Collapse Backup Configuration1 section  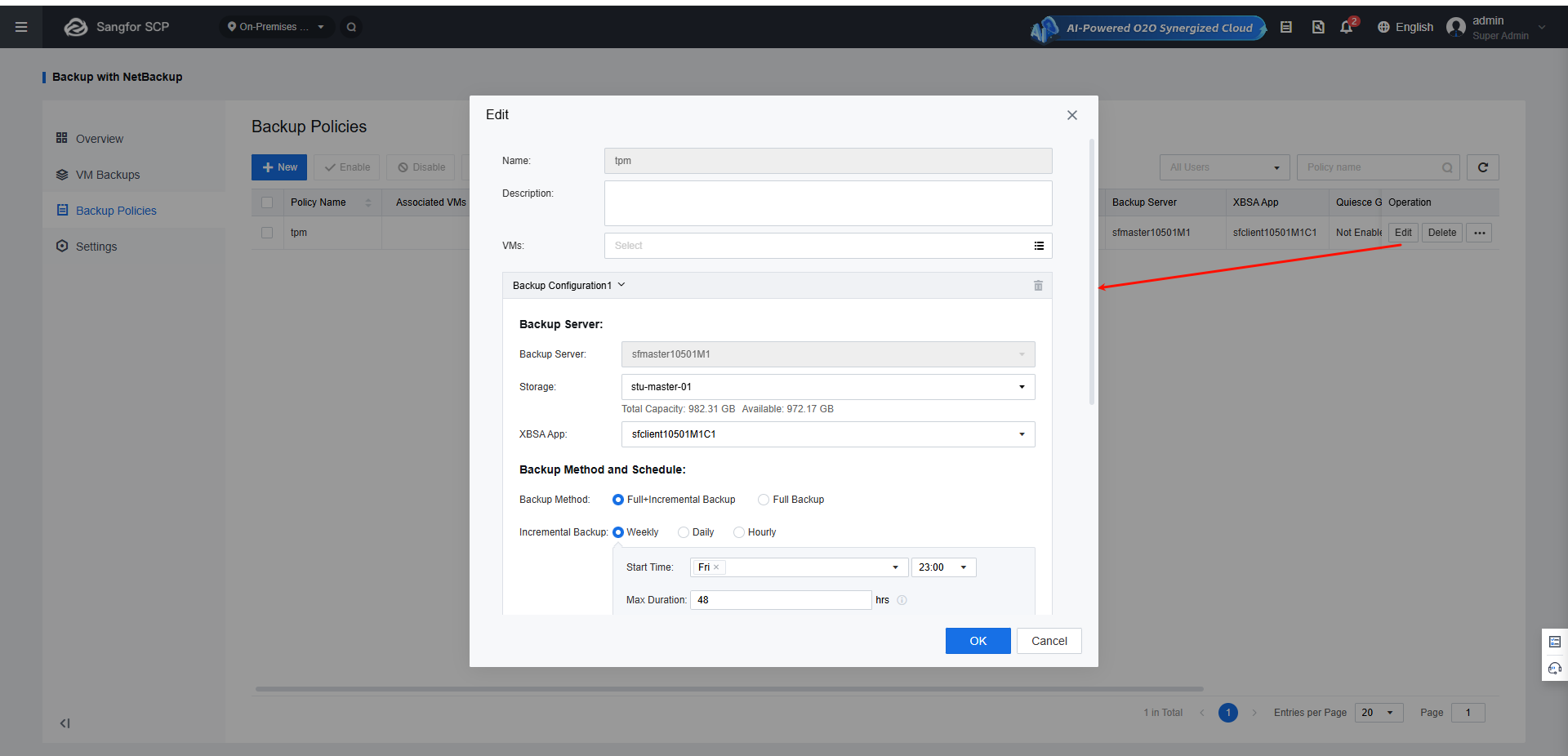coord(621,285)
